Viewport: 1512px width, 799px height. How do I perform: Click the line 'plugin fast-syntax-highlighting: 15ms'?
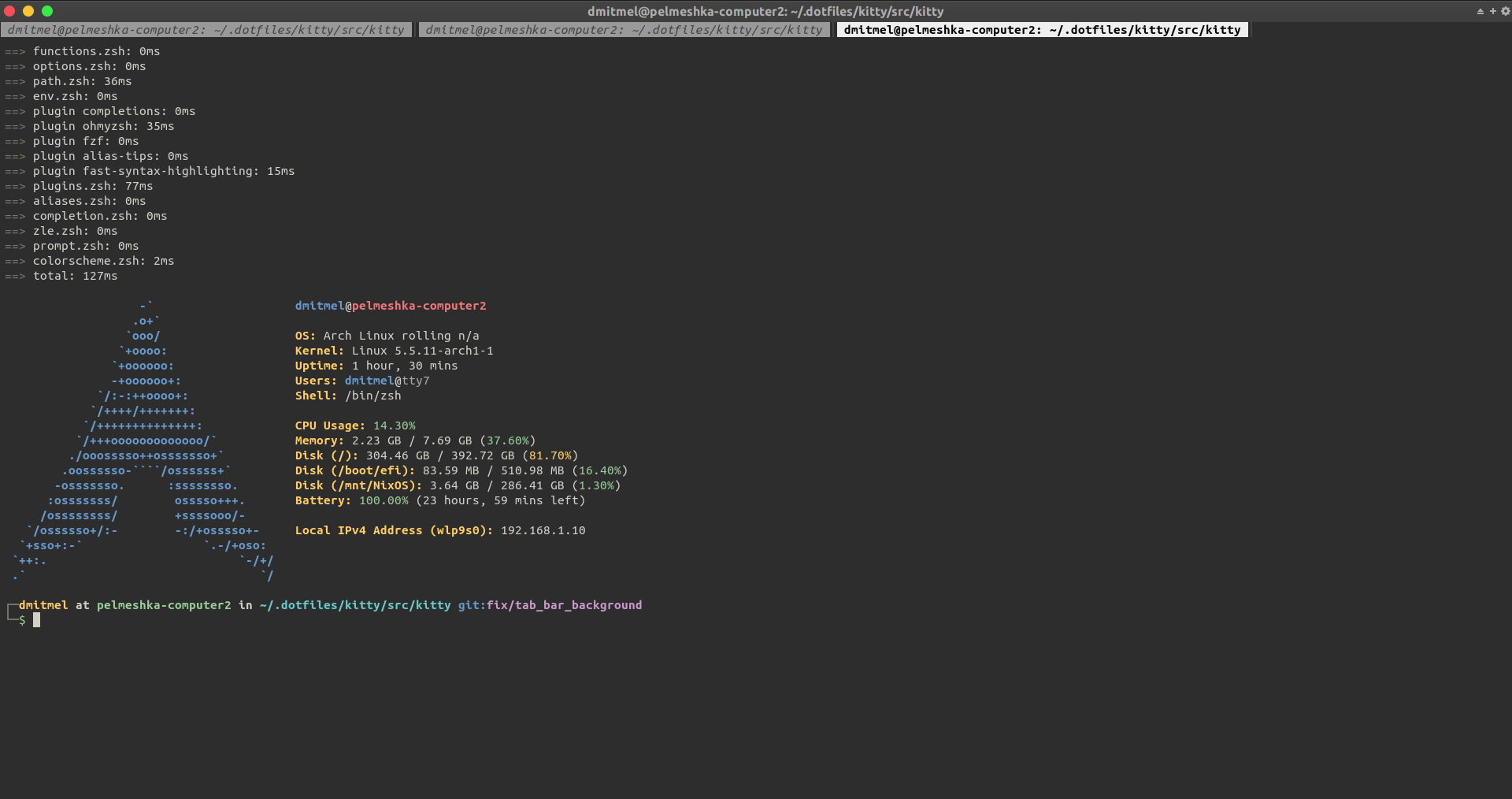[x=150, y=171]
